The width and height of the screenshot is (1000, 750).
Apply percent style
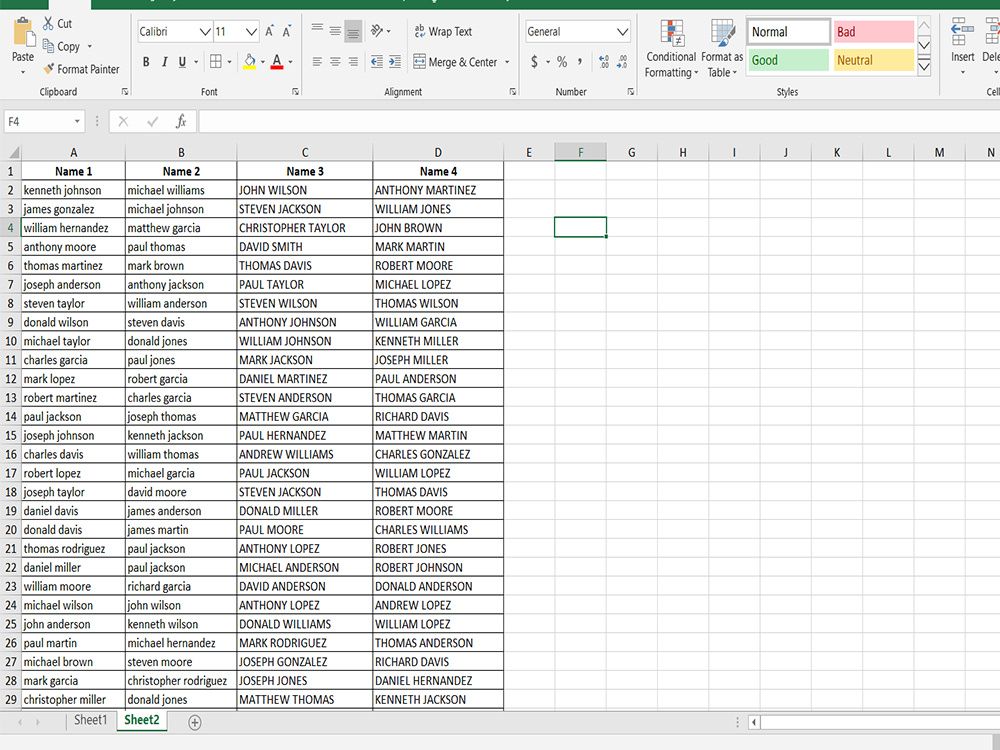[562, 62]
